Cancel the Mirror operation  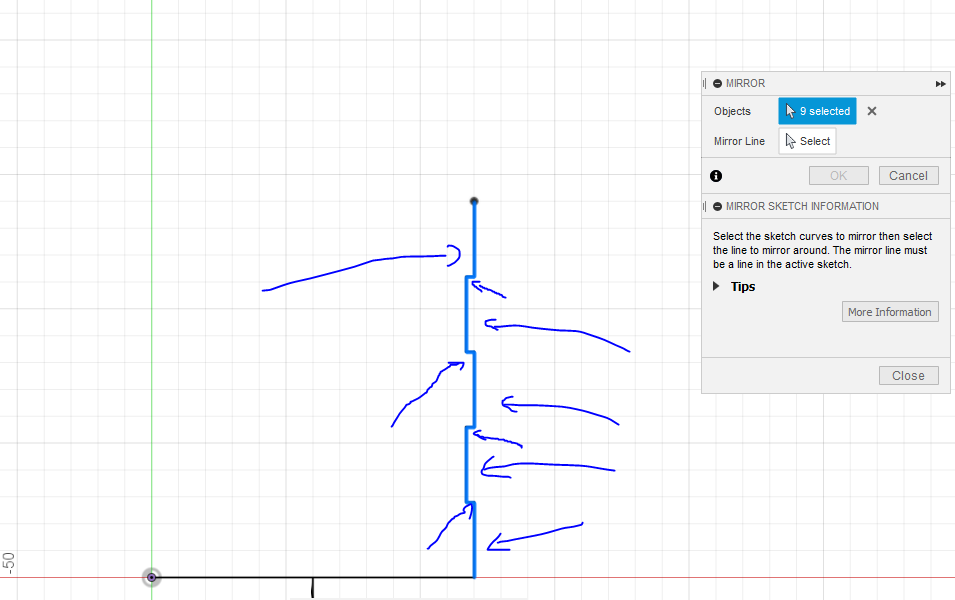pyautogui.click(x=908, y=175)
